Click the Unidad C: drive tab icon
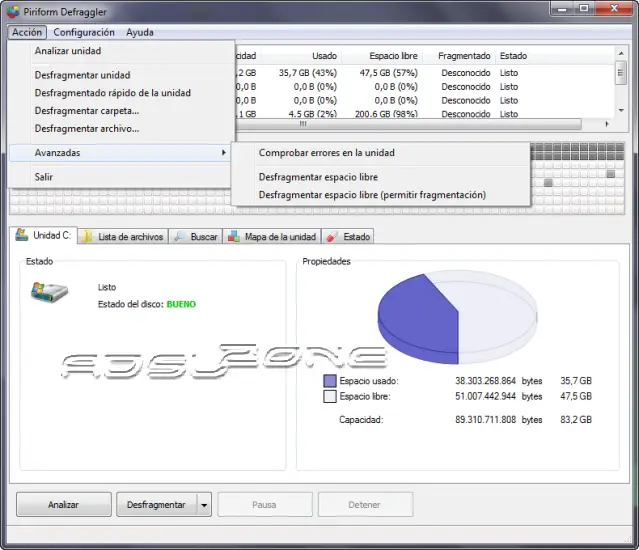The height and width of the screenshot is (550, 639). 22,235
